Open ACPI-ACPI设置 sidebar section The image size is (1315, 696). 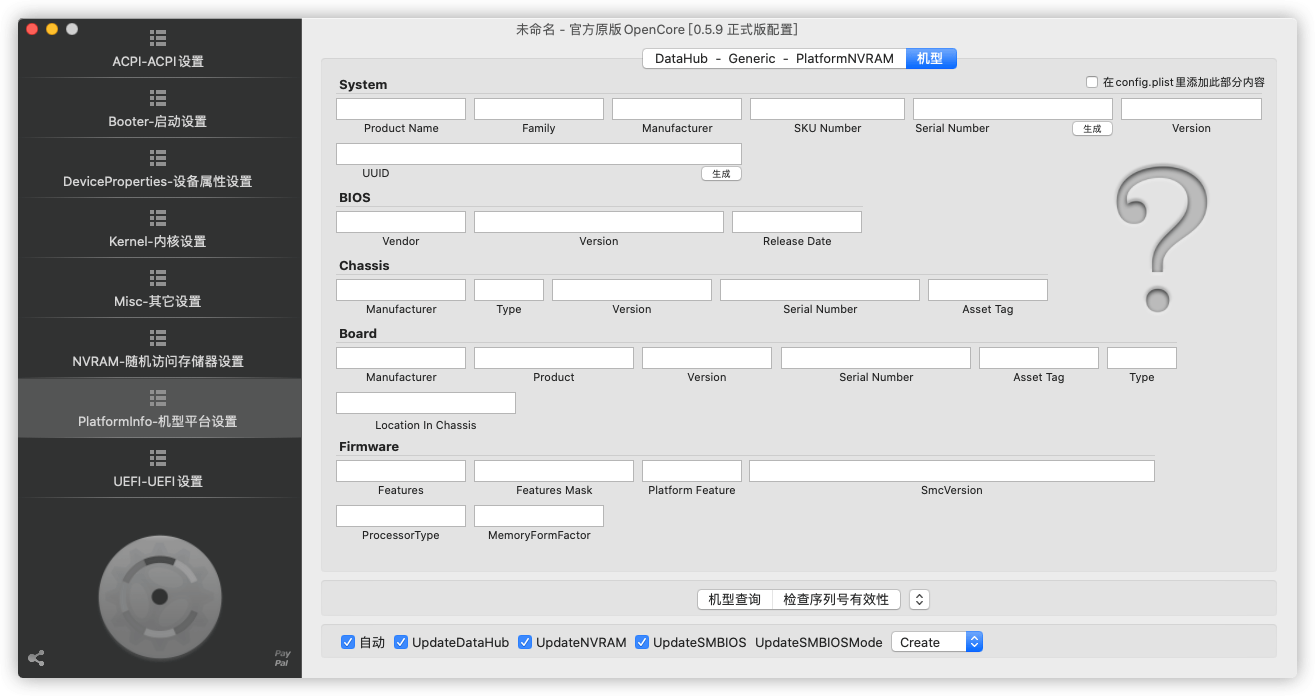(159, 49)
